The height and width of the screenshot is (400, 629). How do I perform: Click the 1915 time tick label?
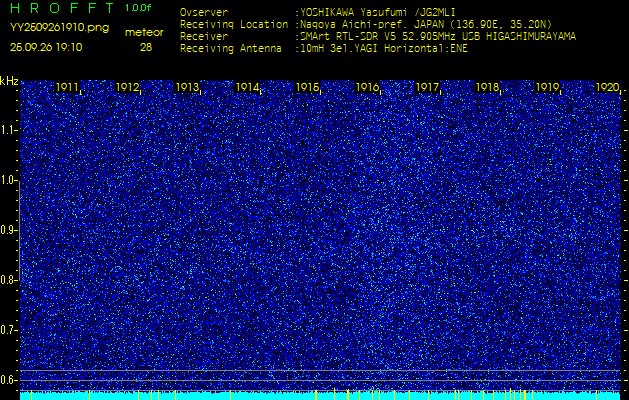tap(307, 87)
